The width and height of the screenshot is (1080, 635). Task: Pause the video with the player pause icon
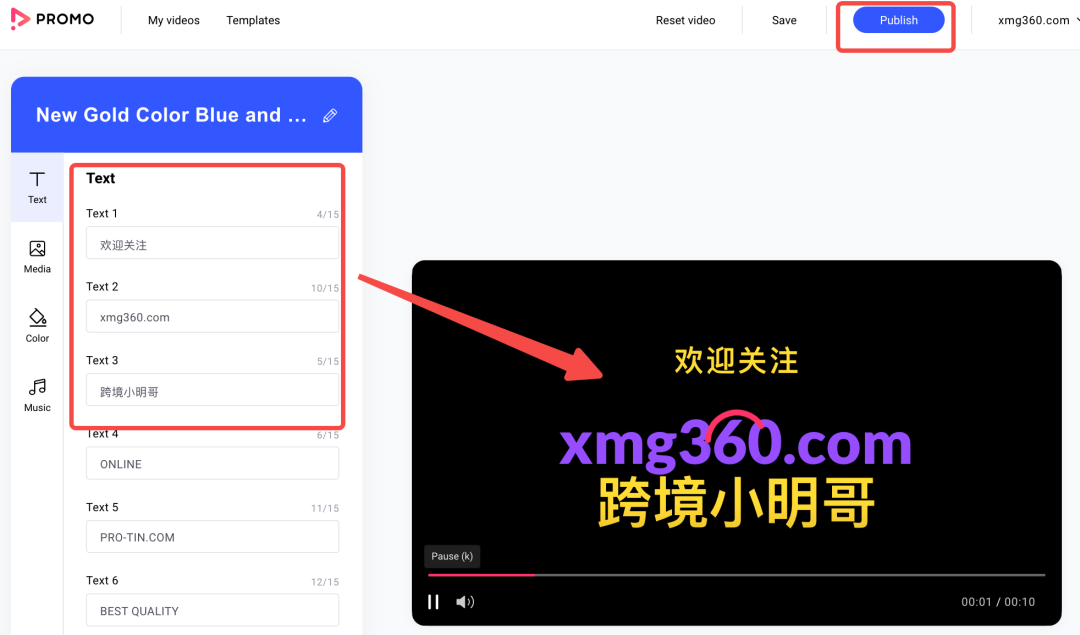click(x=433, y=601)
